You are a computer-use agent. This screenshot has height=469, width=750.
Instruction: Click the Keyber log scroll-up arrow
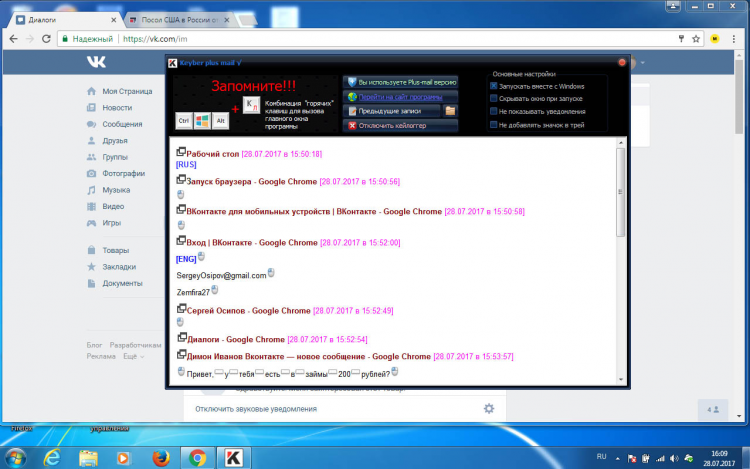pyautogui.click(x=621, y=142)
